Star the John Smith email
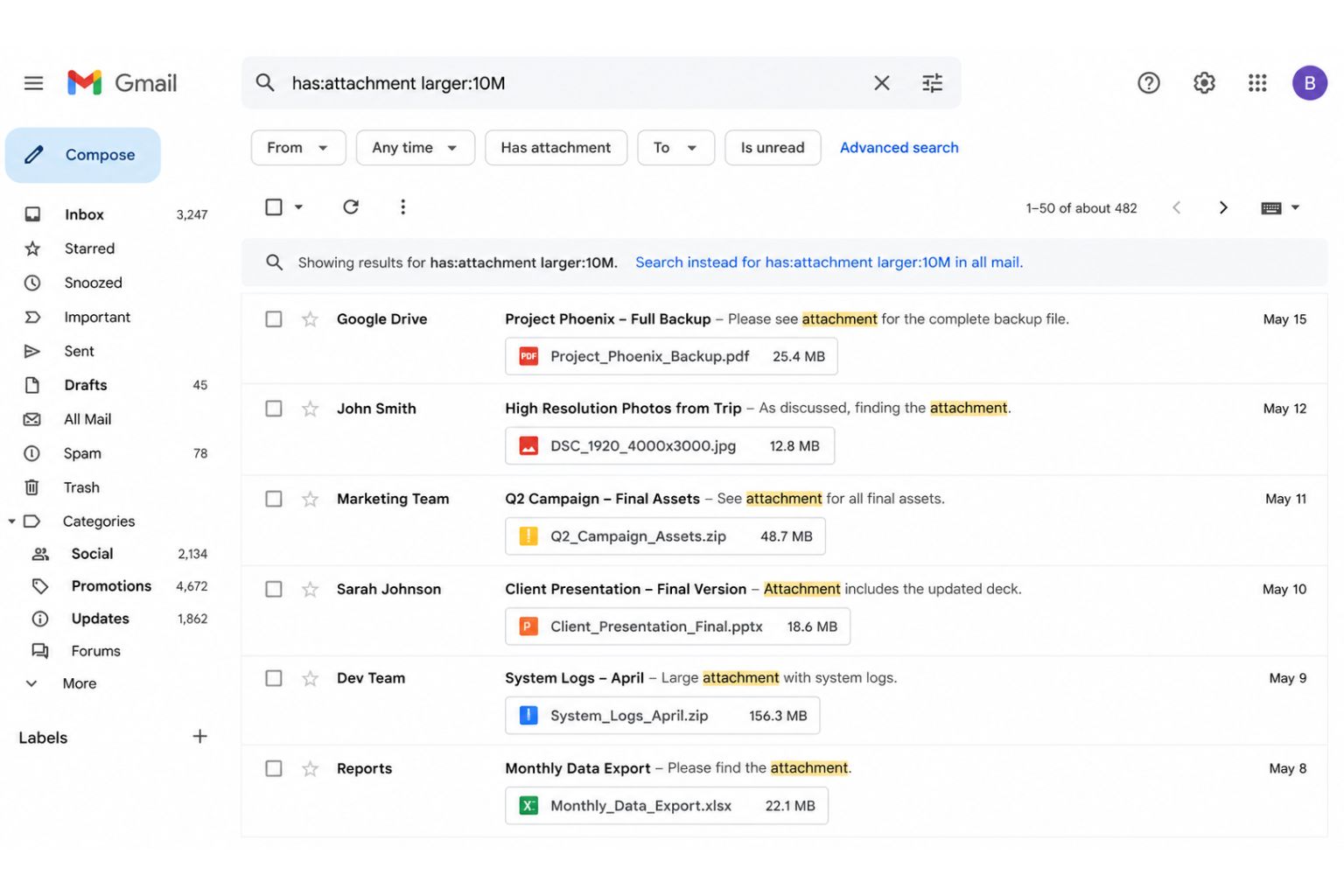This screenshot has width=1344, height=896. click(x=310, y=409)
